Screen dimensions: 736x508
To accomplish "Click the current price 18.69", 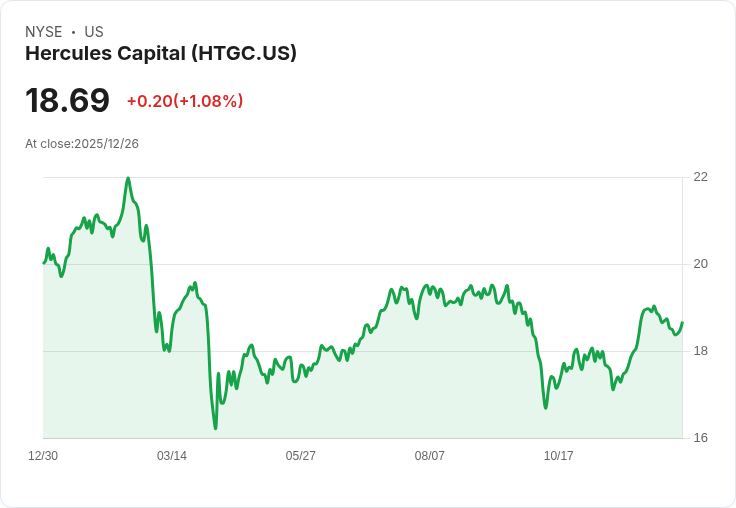I will 67,100.
